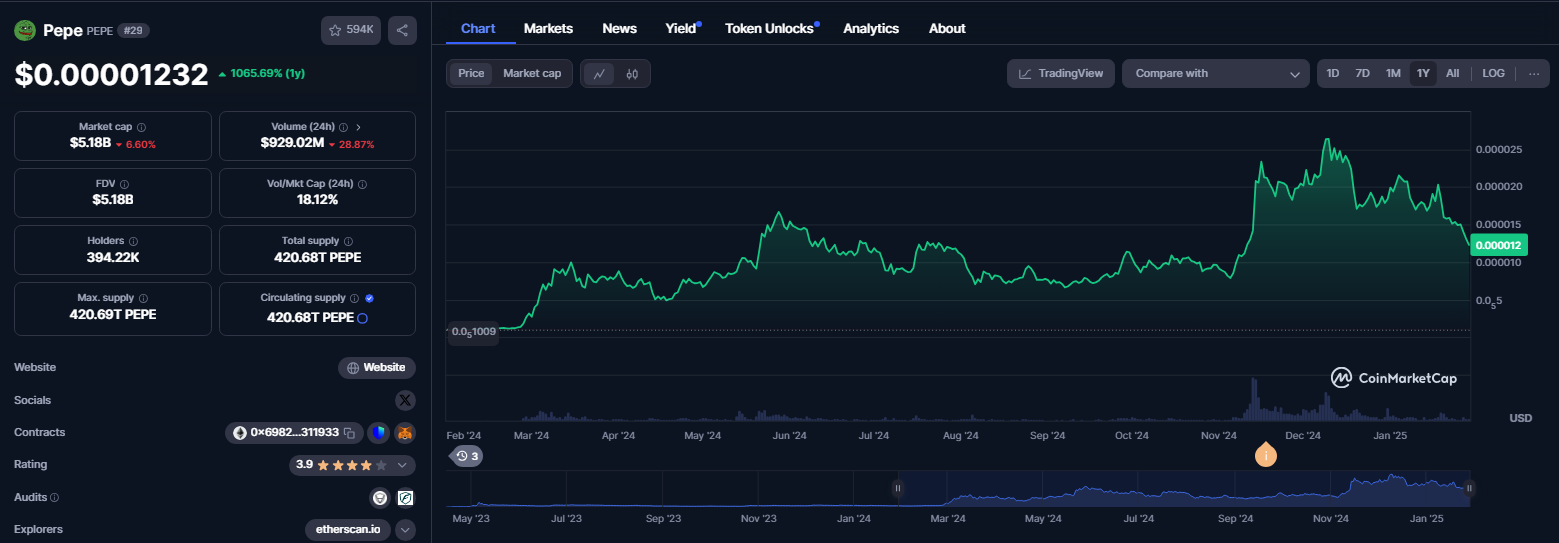Click Holders info icon
Image resolution: width=1559 pixels, height=543 pixels.
133,242
